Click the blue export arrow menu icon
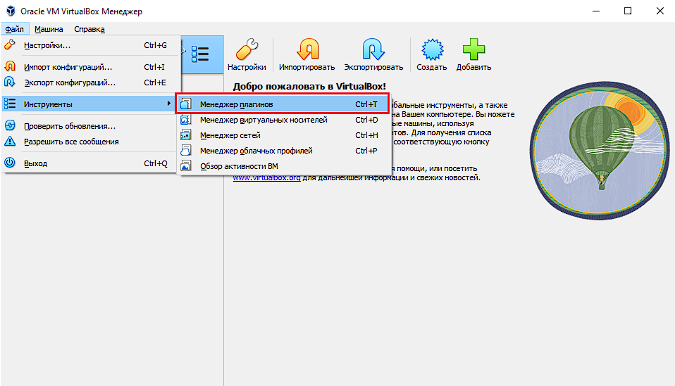 (x=9, y=82)
